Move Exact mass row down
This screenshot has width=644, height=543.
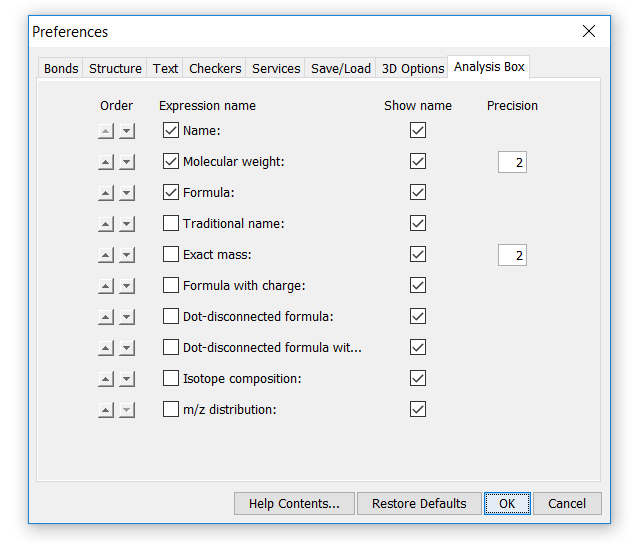click(x=127, y=255)
